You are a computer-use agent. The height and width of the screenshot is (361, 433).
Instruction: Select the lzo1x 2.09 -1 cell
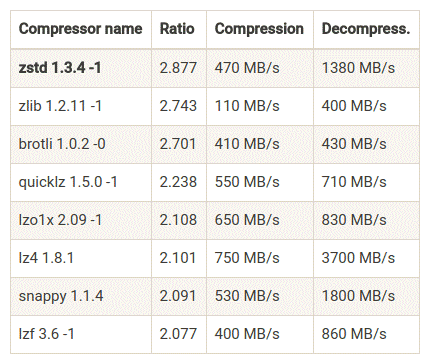pyautogui.click(x=81, y=220)
